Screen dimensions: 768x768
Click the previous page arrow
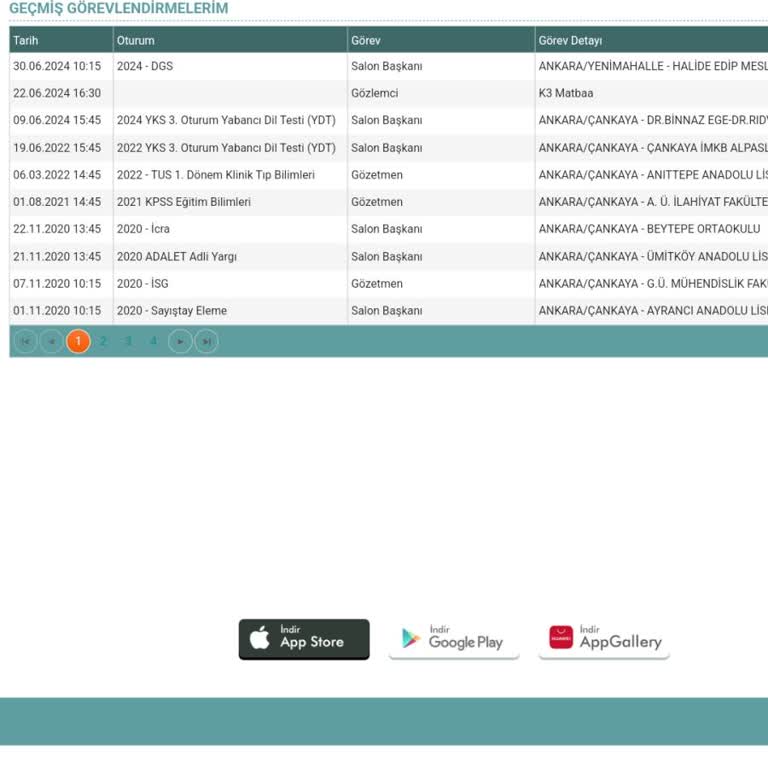(51, 342)
